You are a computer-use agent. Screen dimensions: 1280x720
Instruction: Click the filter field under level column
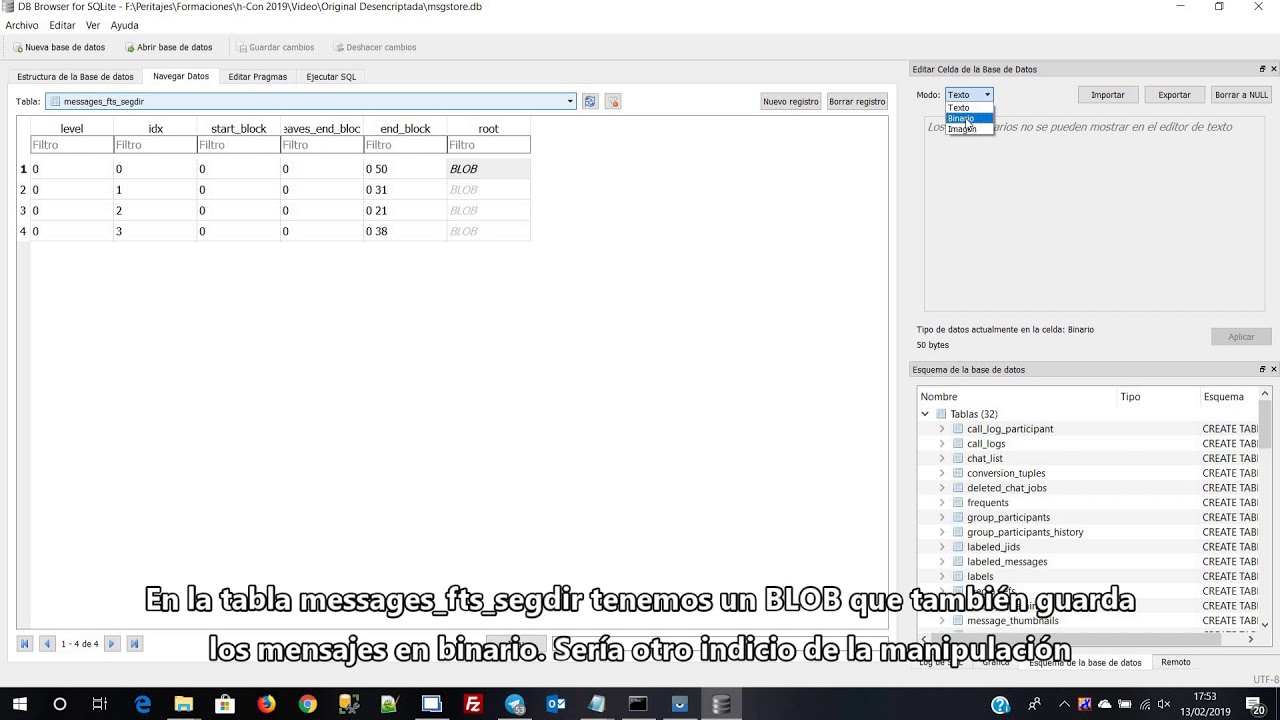click(x=72, y=145)
